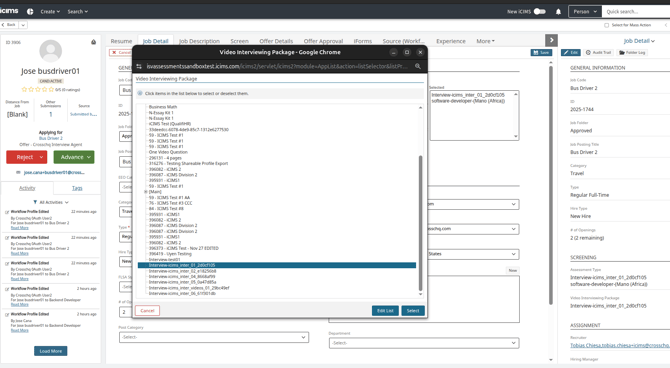Switch to the Offer Approval tab
The height and width of the screenshot is (368, 670).
[323, 41]
